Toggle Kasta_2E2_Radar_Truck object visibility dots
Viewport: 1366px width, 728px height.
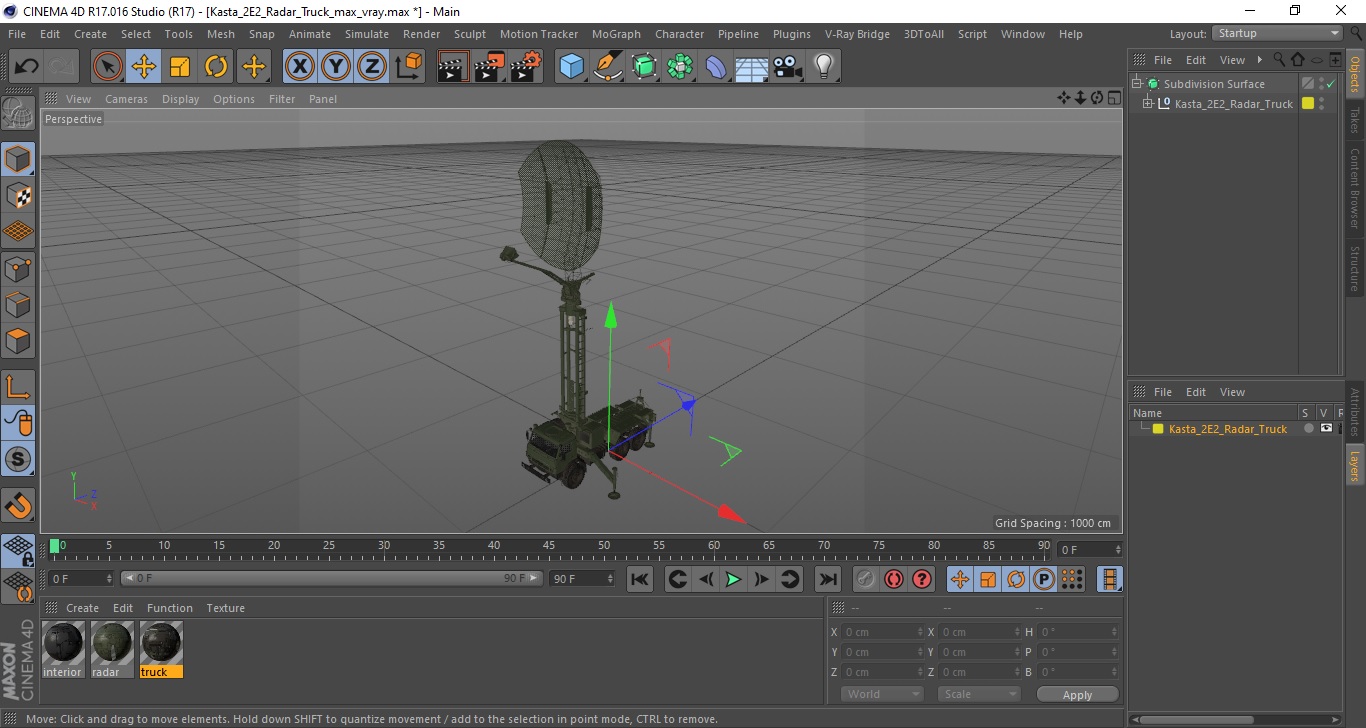coord(1321,103)
